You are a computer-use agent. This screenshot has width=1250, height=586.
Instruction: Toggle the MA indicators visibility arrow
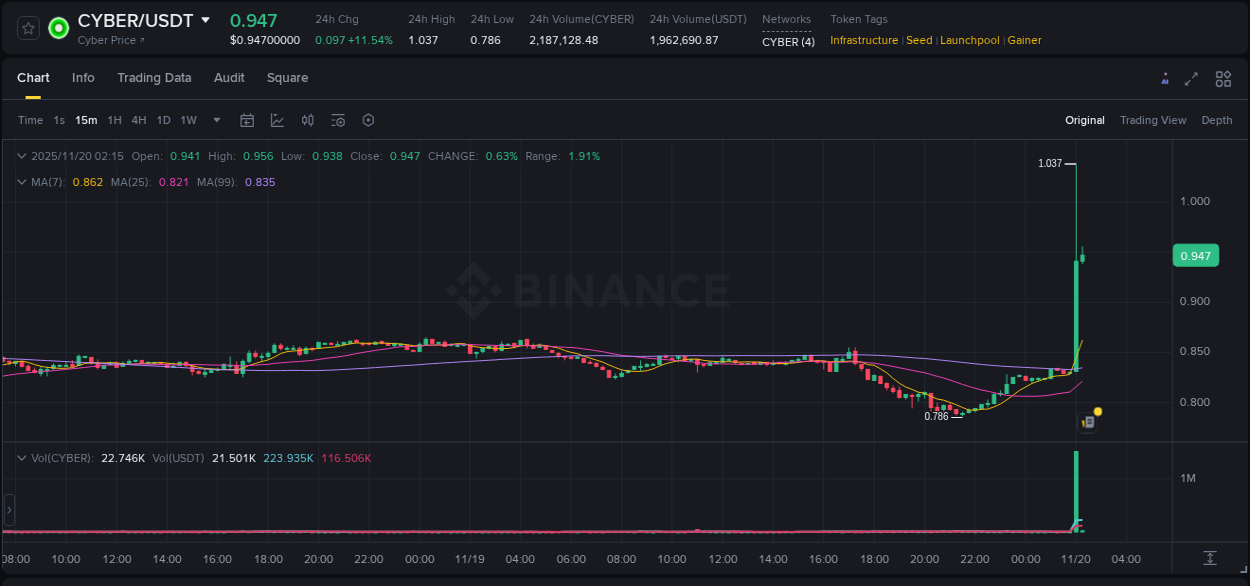point(21,182)
